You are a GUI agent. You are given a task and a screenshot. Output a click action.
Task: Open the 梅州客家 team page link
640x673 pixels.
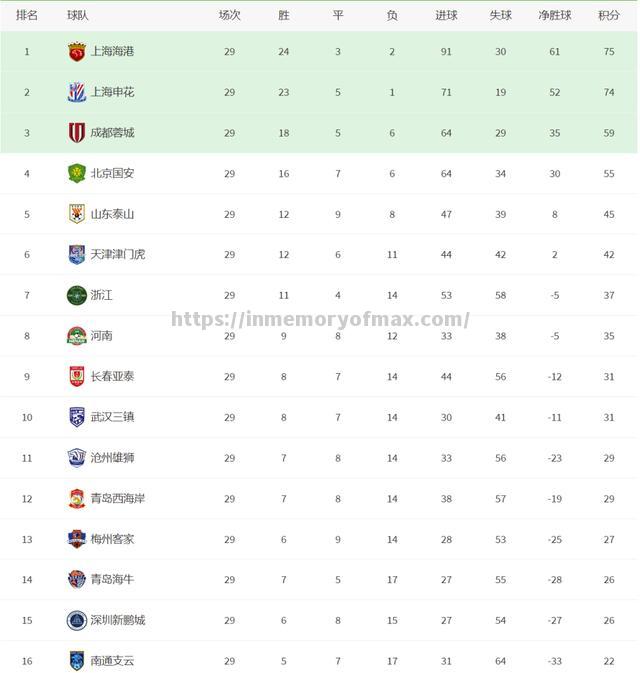pos(112,539)
